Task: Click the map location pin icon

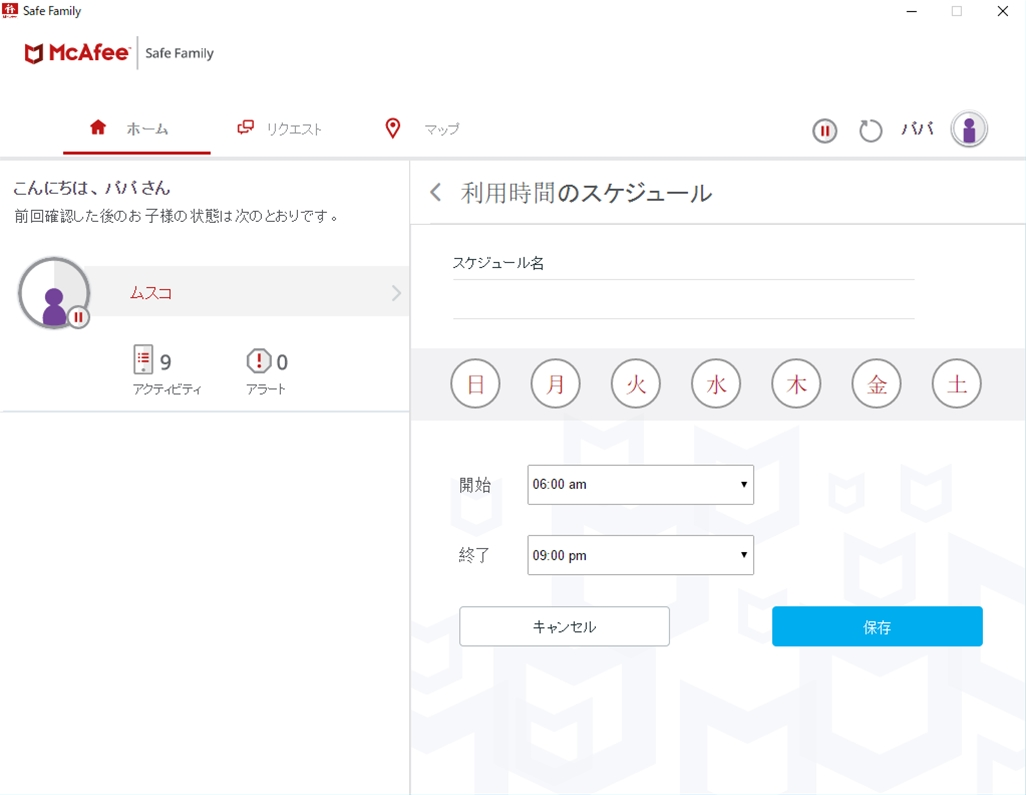Action: [393, 128]
